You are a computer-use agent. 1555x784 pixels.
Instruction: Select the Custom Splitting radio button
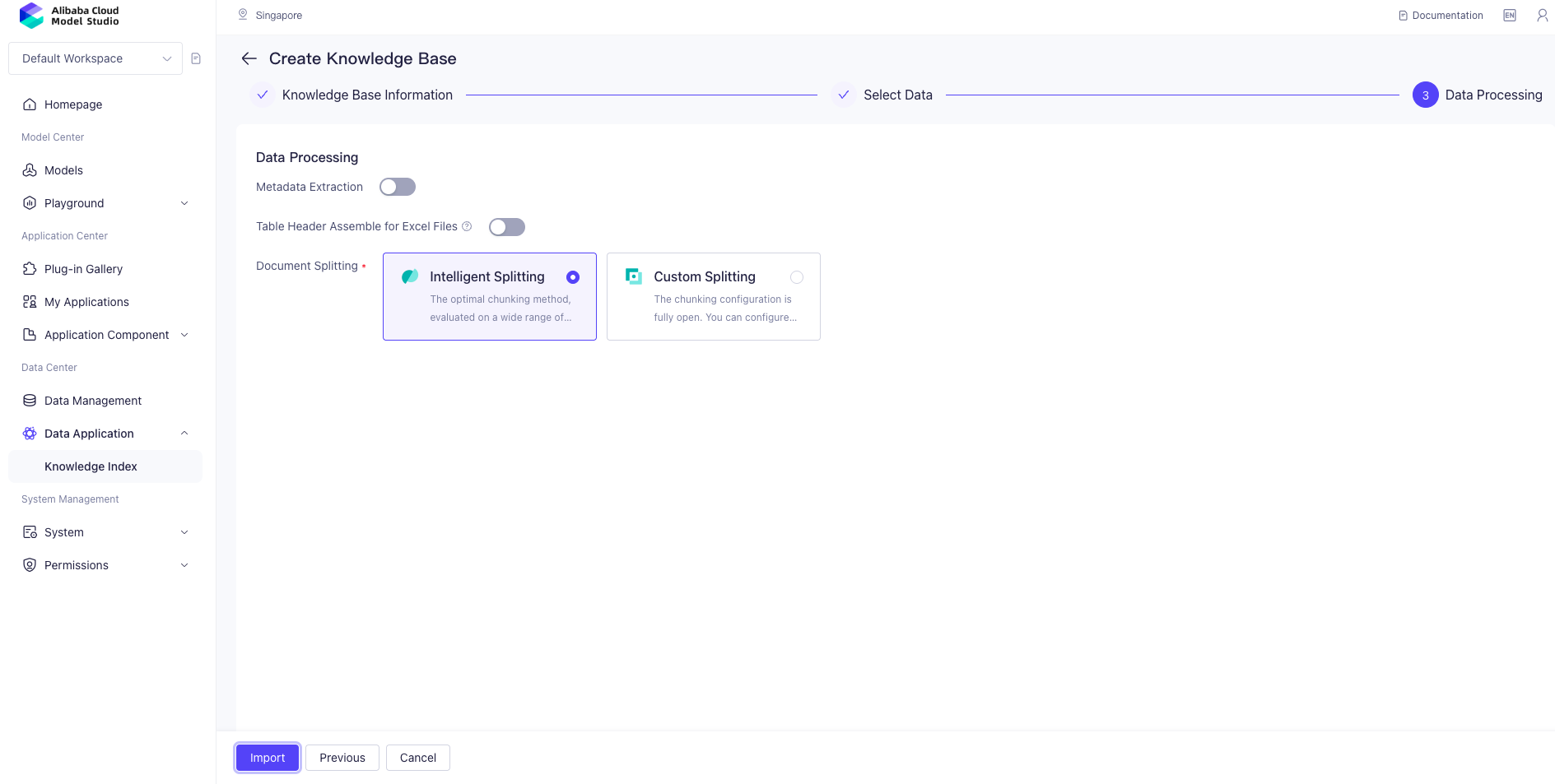pyautogui.click(x=797, y=277)
